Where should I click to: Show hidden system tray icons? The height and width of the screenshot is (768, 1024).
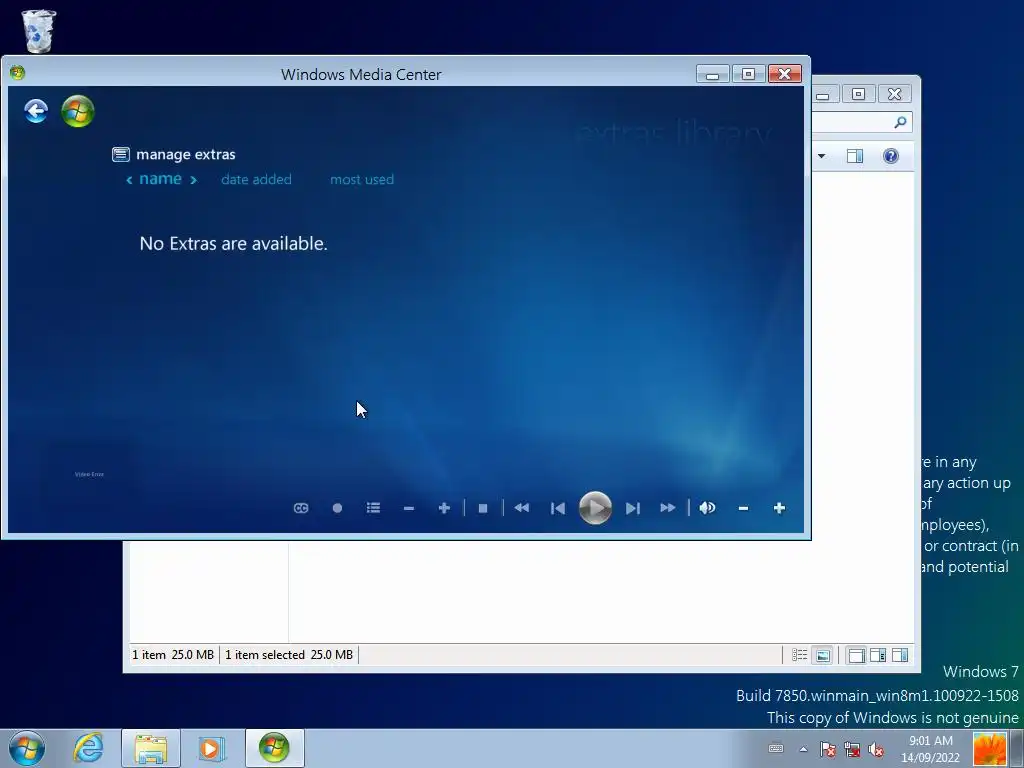point(803,750)
